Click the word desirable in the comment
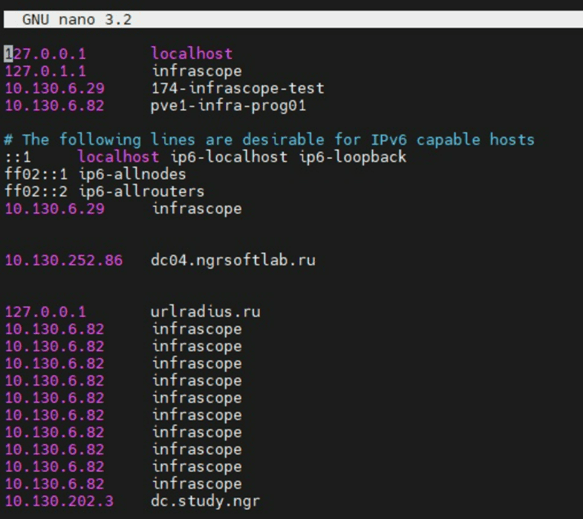The height and width of the screenshot is (519, 583). click(283, 140)
